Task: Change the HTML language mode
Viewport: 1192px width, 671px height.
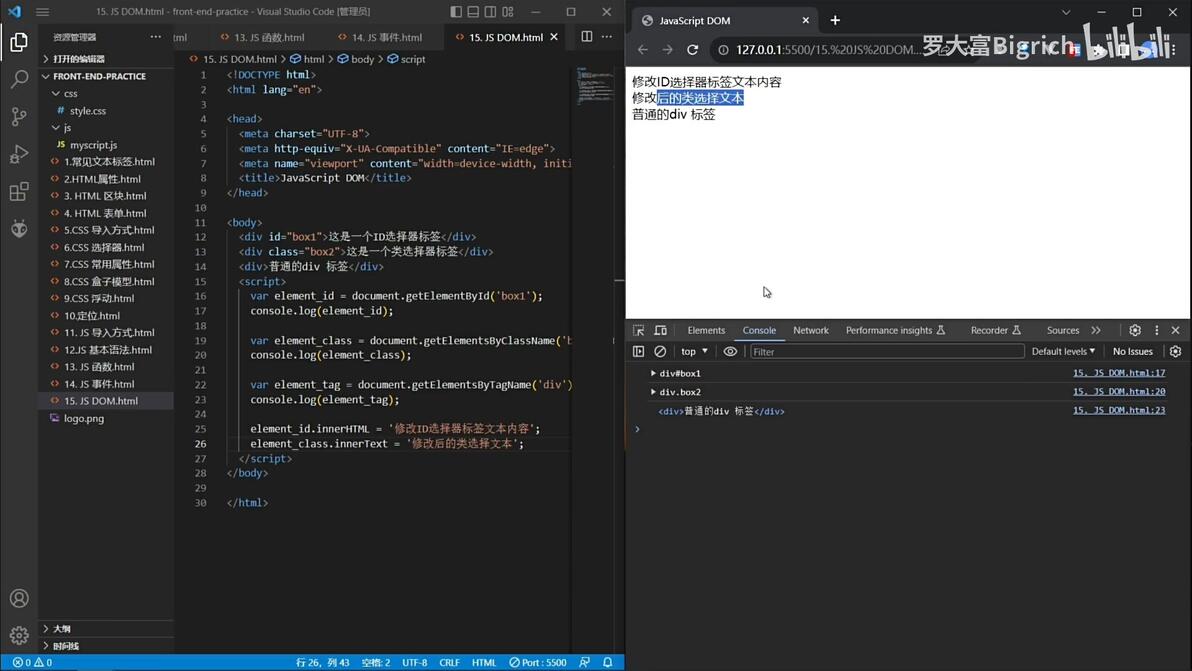Action: [483, 663]
